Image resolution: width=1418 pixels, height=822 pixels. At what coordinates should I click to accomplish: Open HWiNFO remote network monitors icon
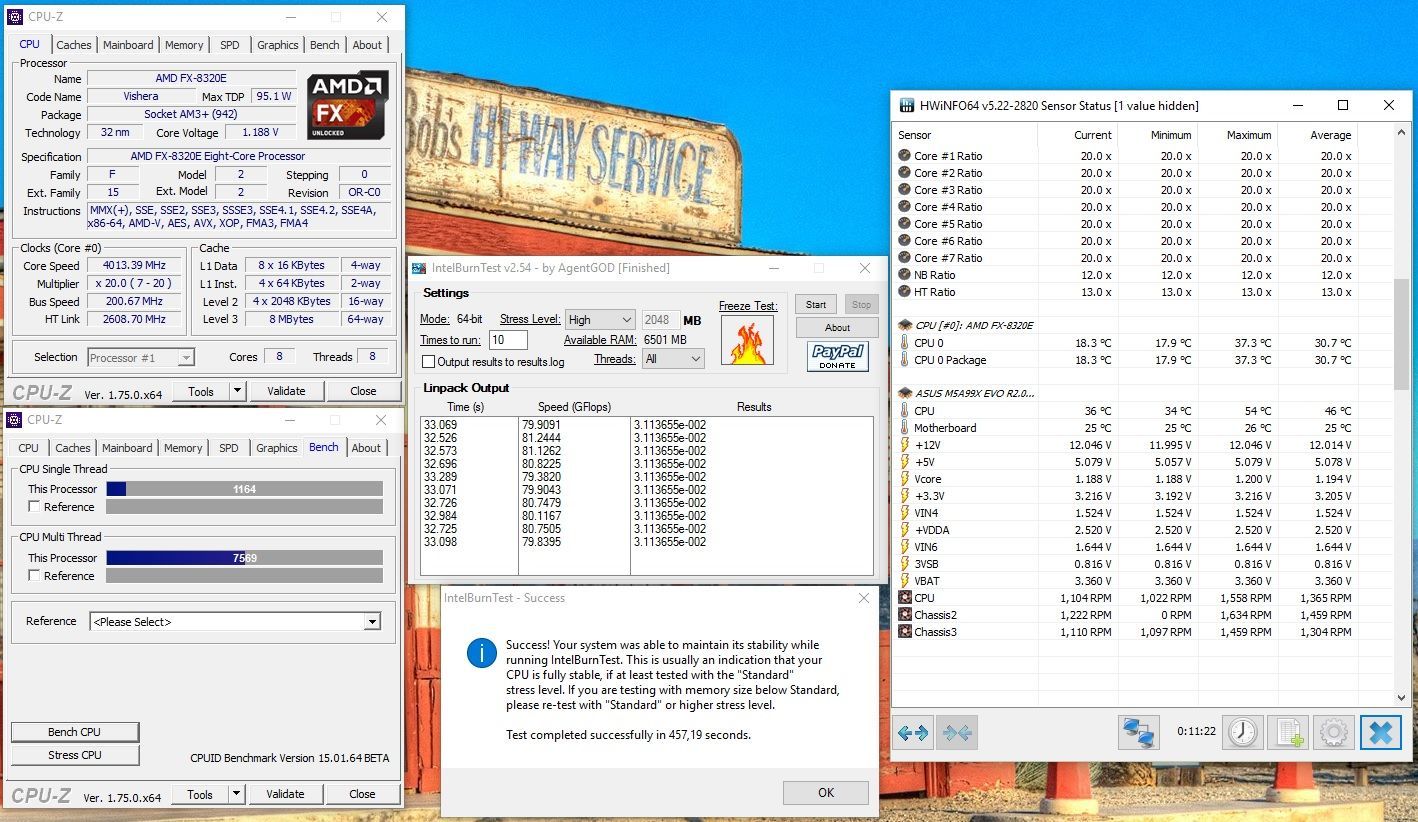point(1138,733)
